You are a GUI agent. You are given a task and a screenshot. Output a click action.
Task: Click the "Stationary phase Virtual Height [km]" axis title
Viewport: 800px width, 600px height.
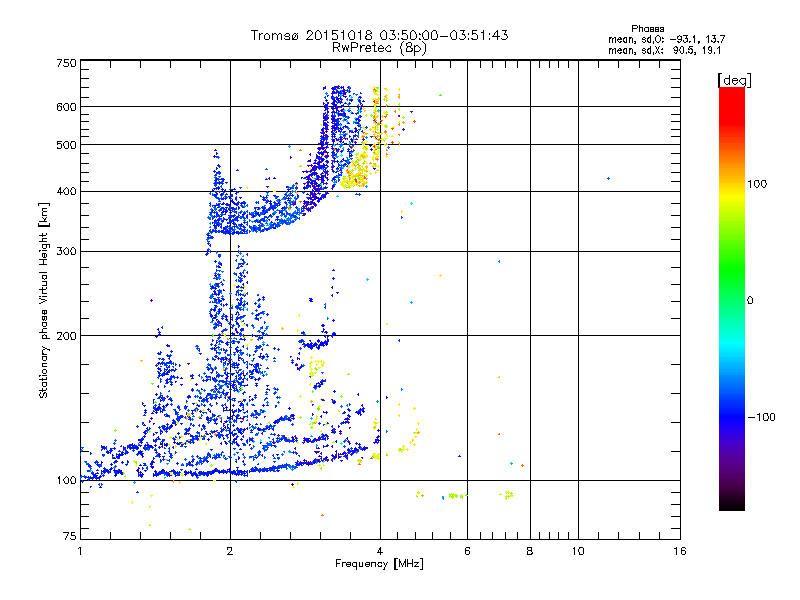(44, 300)
